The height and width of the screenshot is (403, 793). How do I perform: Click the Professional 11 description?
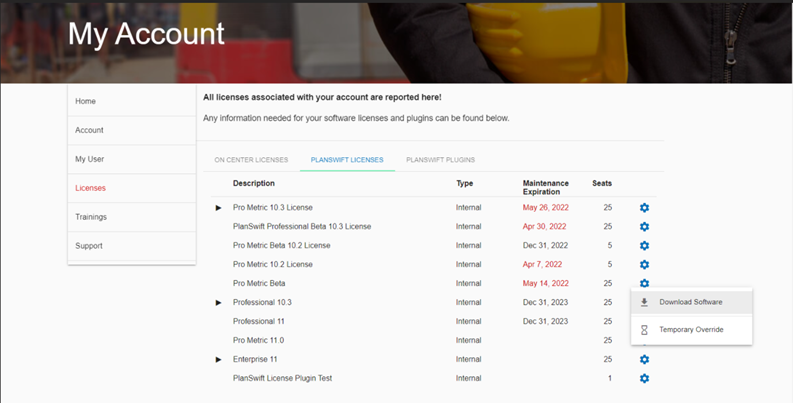[x=258, y=322]
